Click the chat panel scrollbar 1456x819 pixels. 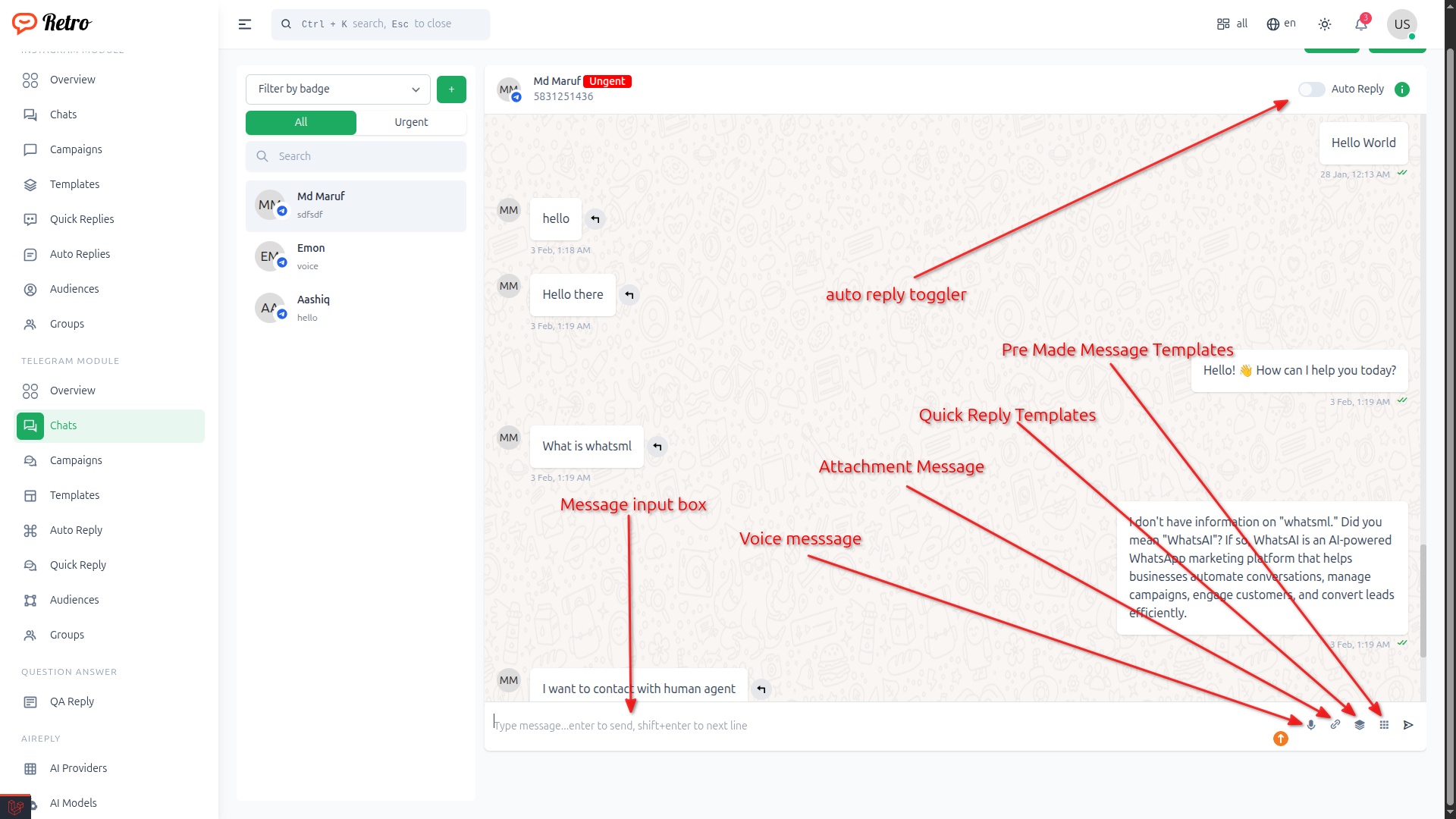(x=1423, y=599)
